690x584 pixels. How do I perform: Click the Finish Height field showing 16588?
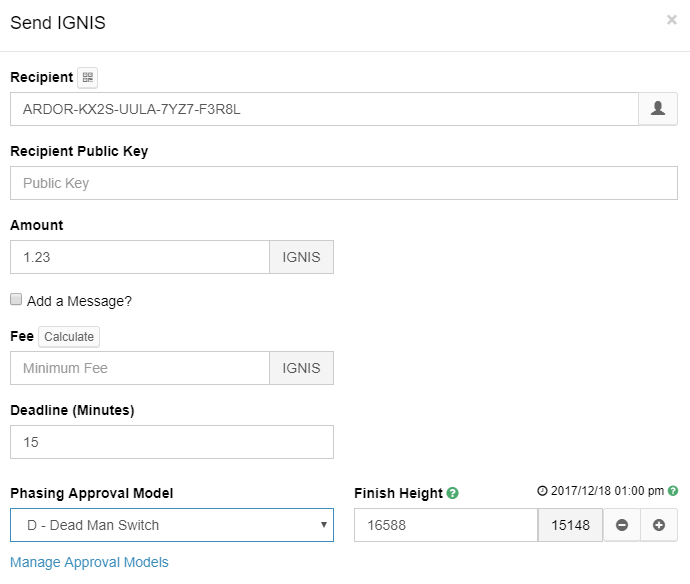[x=446, y=525]
